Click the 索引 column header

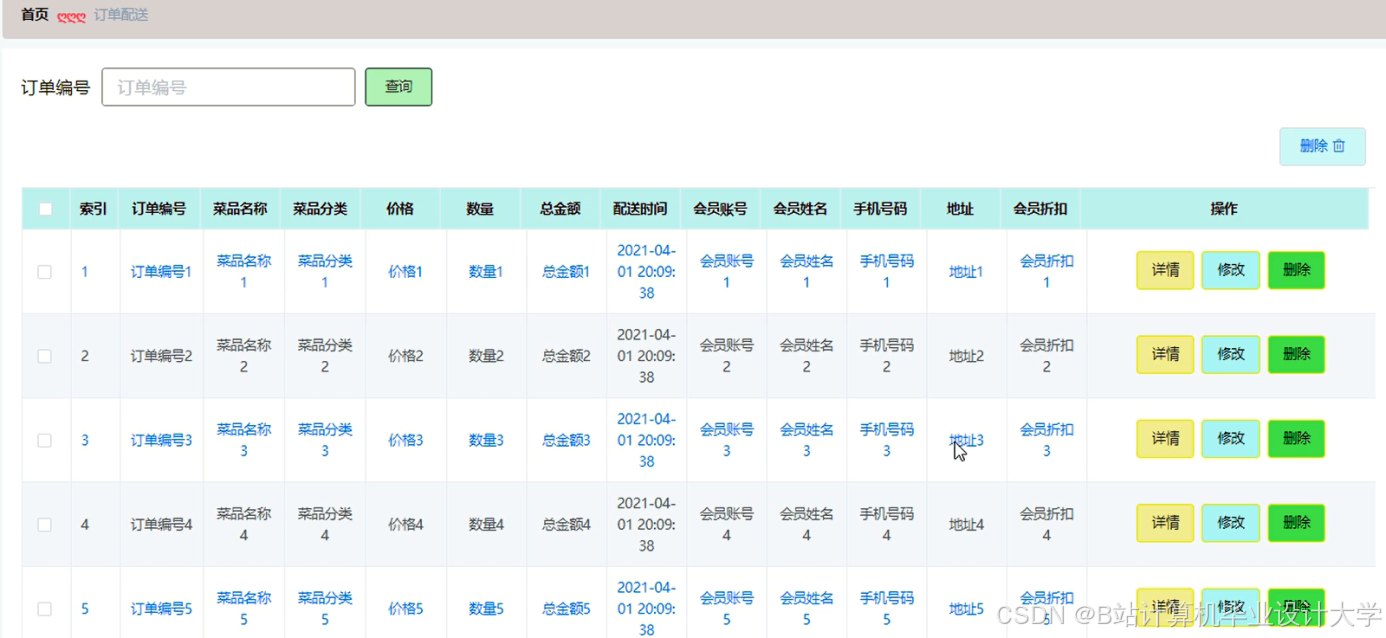pyautogui.click(x=94, y=209)
